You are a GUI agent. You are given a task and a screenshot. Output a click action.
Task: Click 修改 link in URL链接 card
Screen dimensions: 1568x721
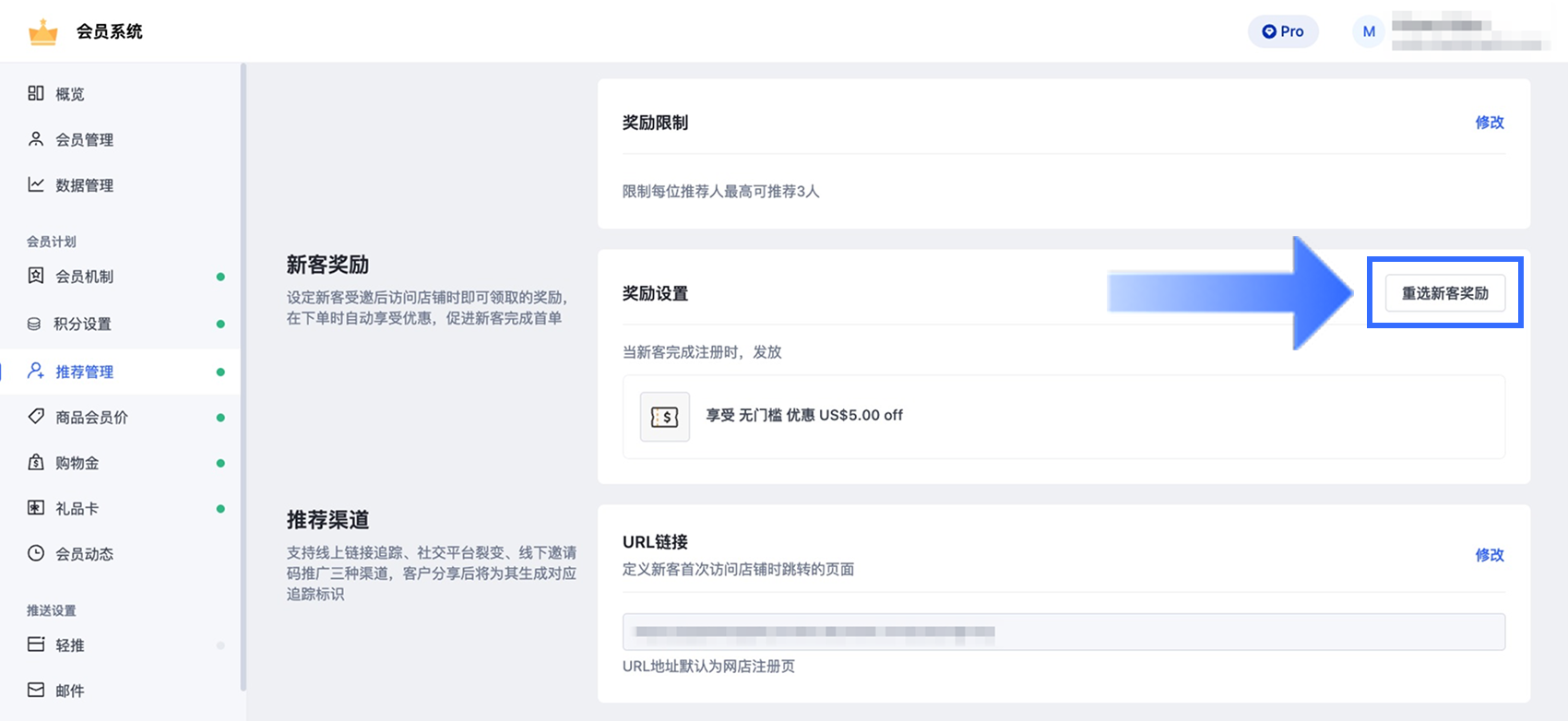pyautogui.click(x=1490, y=554)
